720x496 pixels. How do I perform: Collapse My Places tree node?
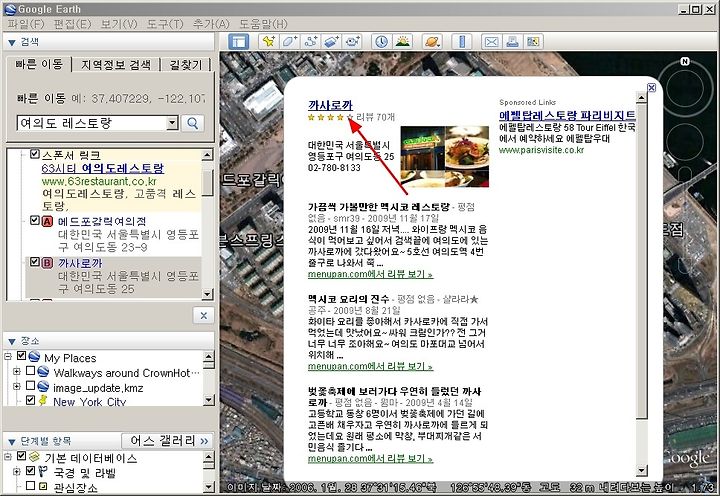pos(8,356)
